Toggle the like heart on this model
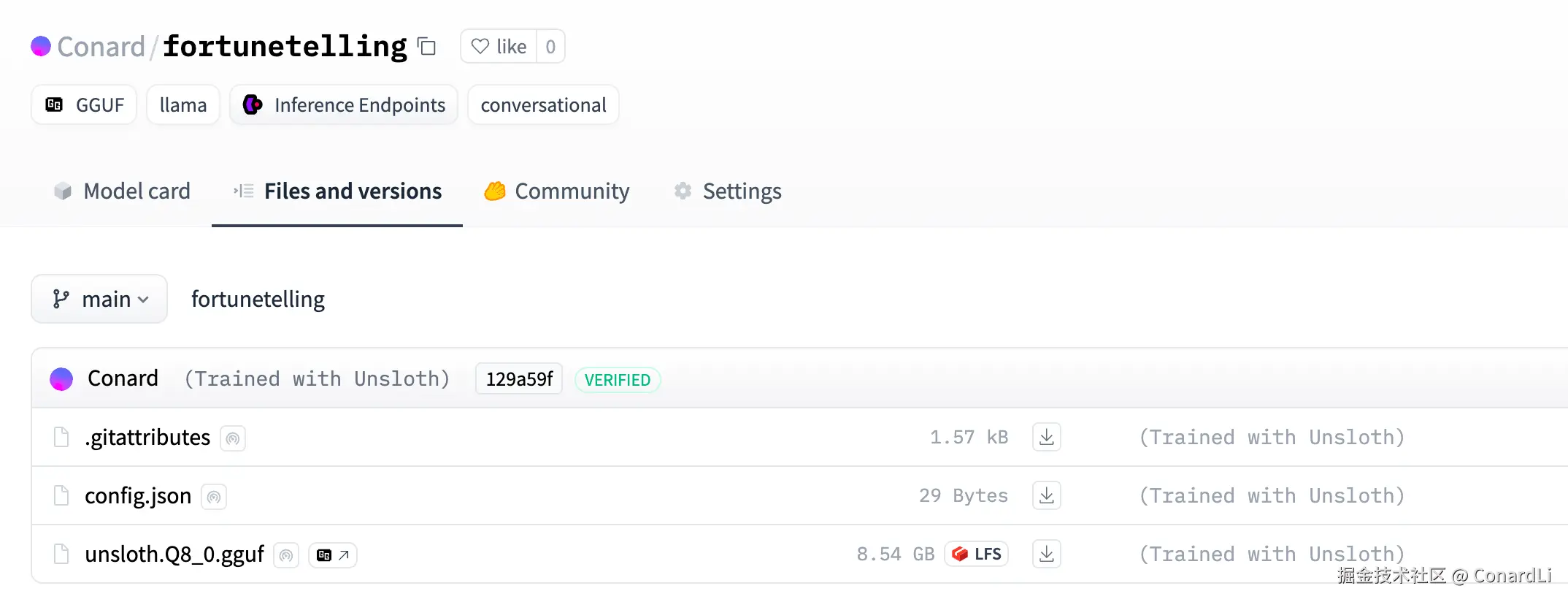1568x602 pixels. click(x=480, y=46)
